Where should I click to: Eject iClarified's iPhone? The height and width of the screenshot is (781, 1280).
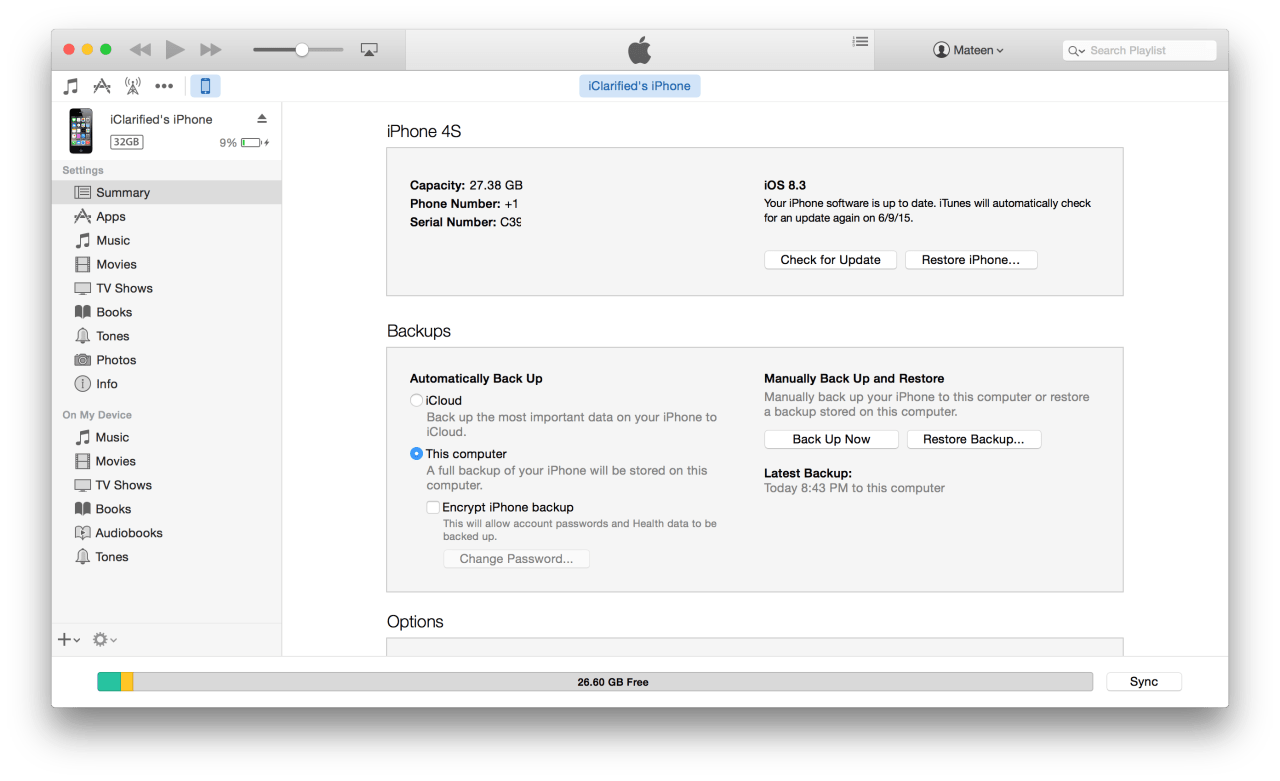pos(262,119)
